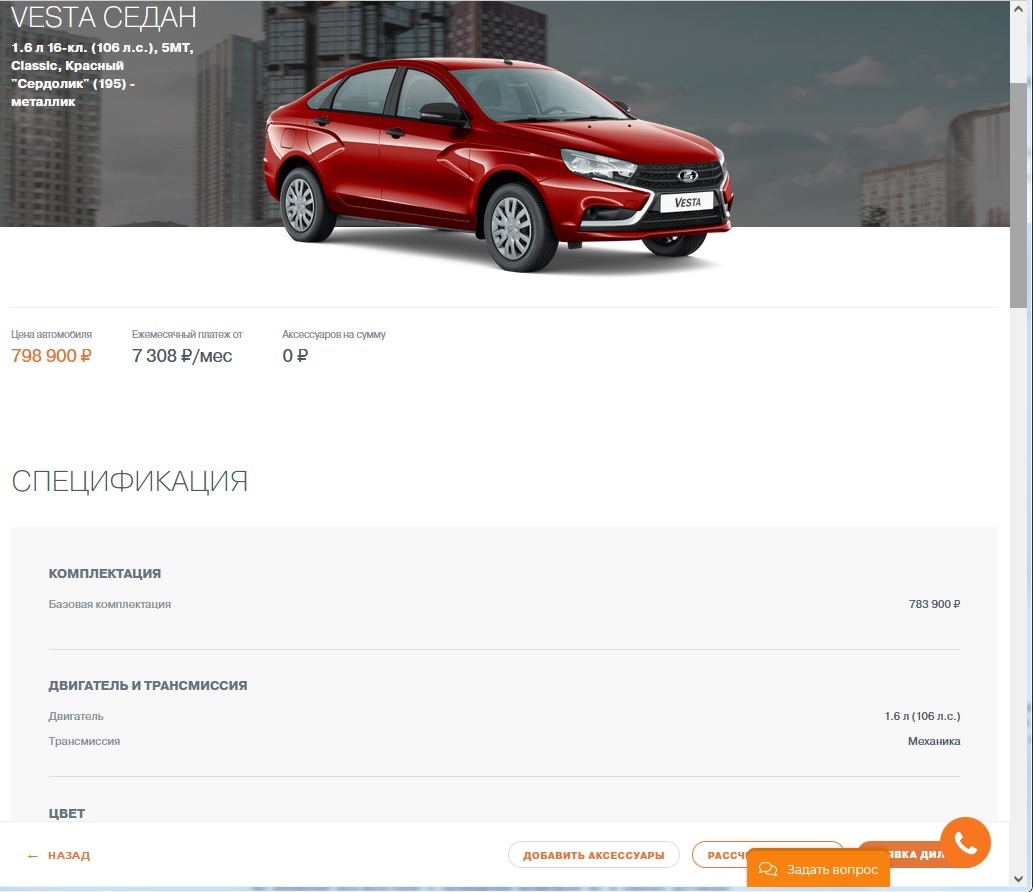Click the 'Цена автомобиля' label
1033x892 pixels.
[x=51, y=335]
